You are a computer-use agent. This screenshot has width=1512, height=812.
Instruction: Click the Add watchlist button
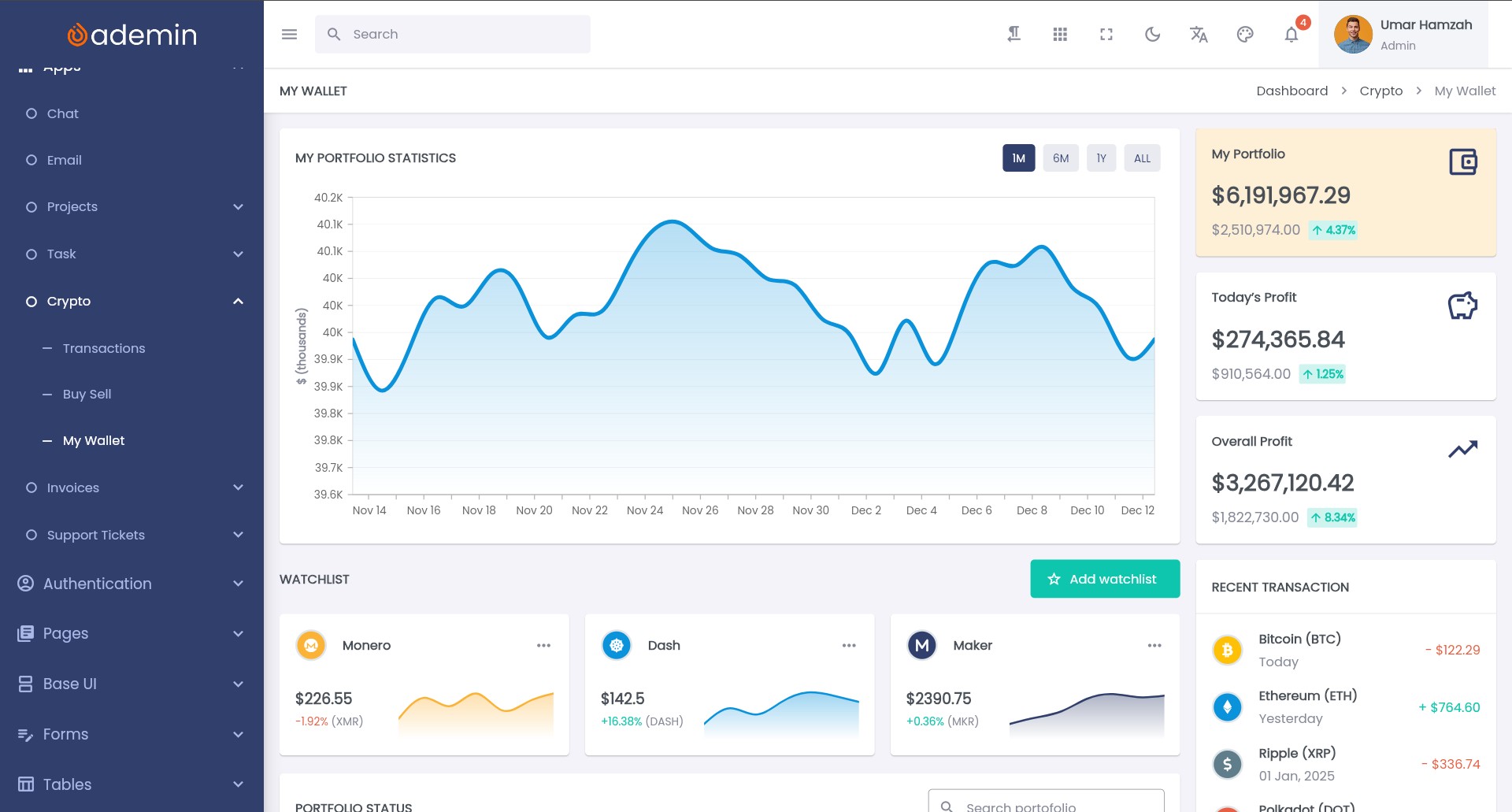pos(1104,579)
